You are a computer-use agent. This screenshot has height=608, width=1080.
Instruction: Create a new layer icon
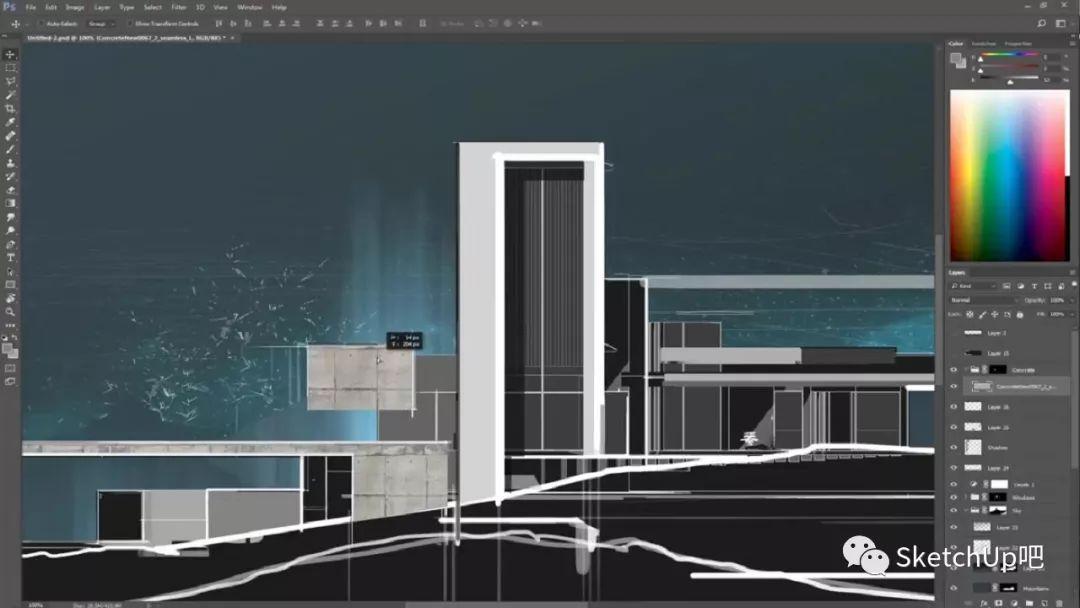tap(1044, 603)
